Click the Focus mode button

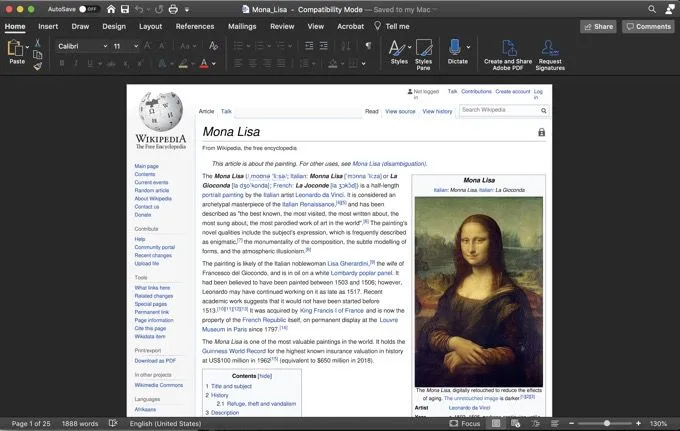[x=465, y=423]
